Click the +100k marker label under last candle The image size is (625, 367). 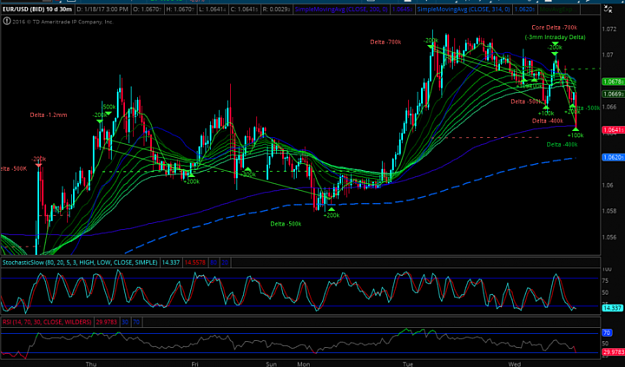pos(575,135)
